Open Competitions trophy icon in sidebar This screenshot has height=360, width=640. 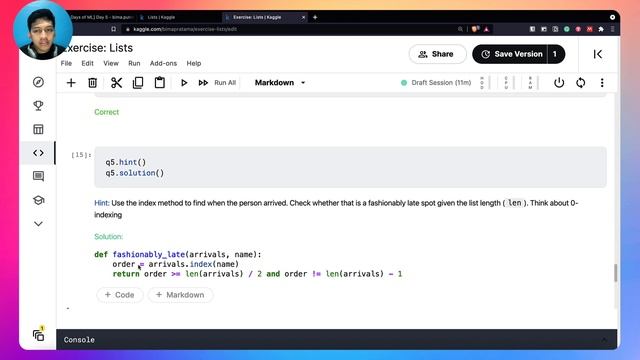pyautogui.click(x=38, y=106)
